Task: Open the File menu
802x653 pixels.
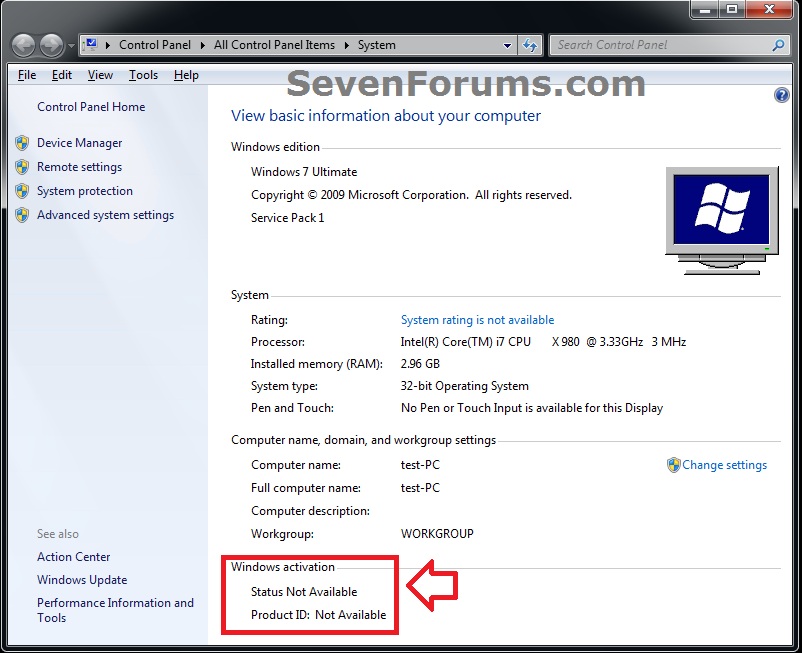Action: (27, 75)
